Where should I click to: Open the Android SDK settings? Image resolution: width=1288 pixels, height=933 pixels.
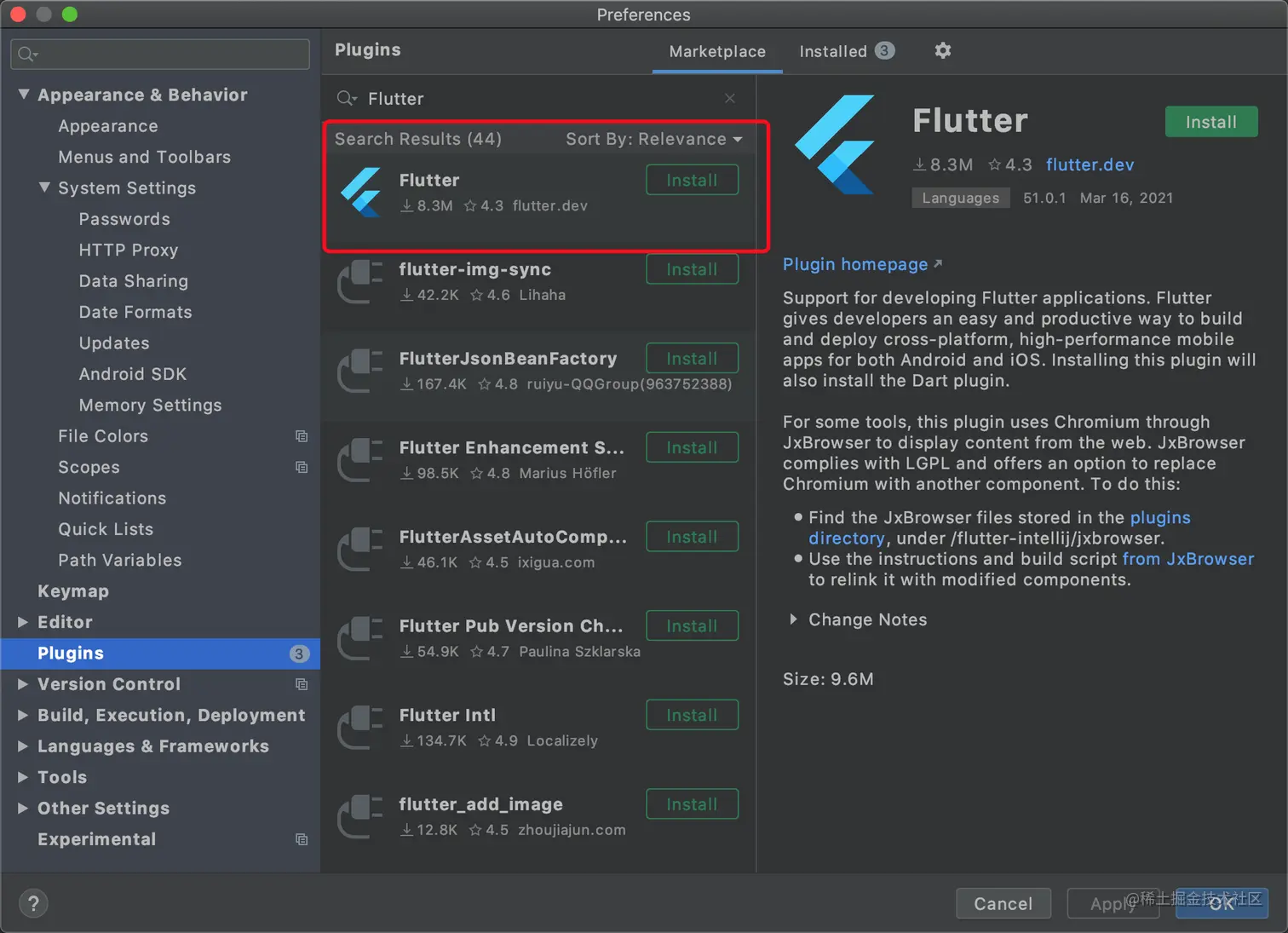pyautogui.click(x=133, y=374)
